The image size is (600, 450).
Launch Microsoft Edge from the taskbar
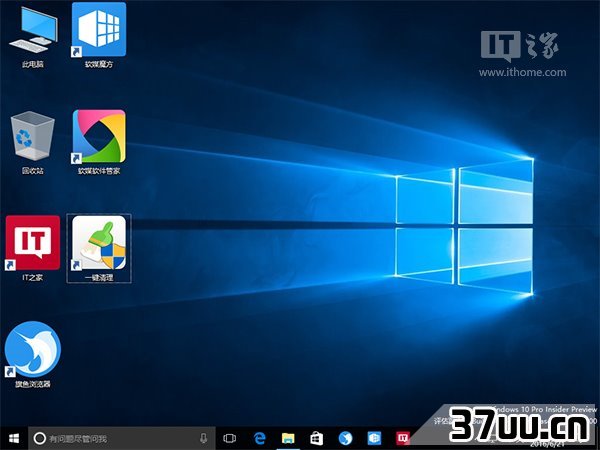(x=259, y=438)
